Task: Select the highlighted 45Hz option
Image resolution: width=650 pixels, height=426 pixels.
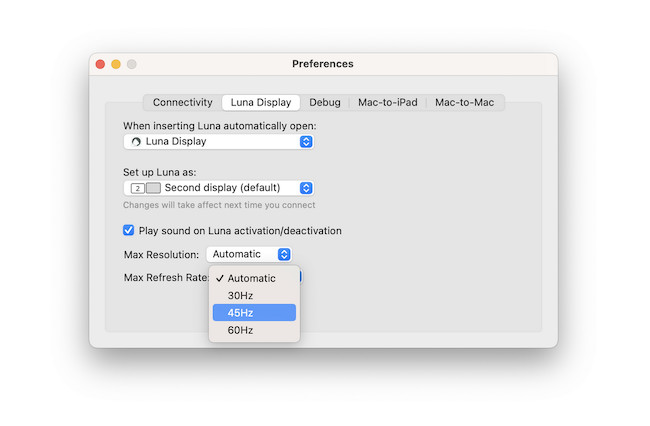Action: point(254,312)
